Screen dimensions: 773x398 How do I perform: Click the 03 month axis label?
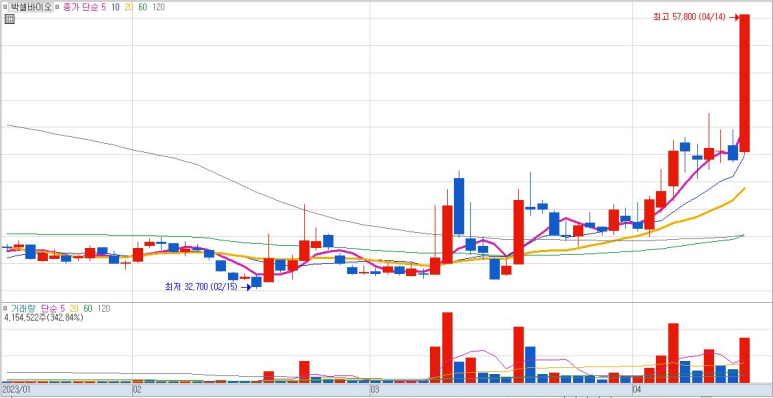tap(374, 390)
